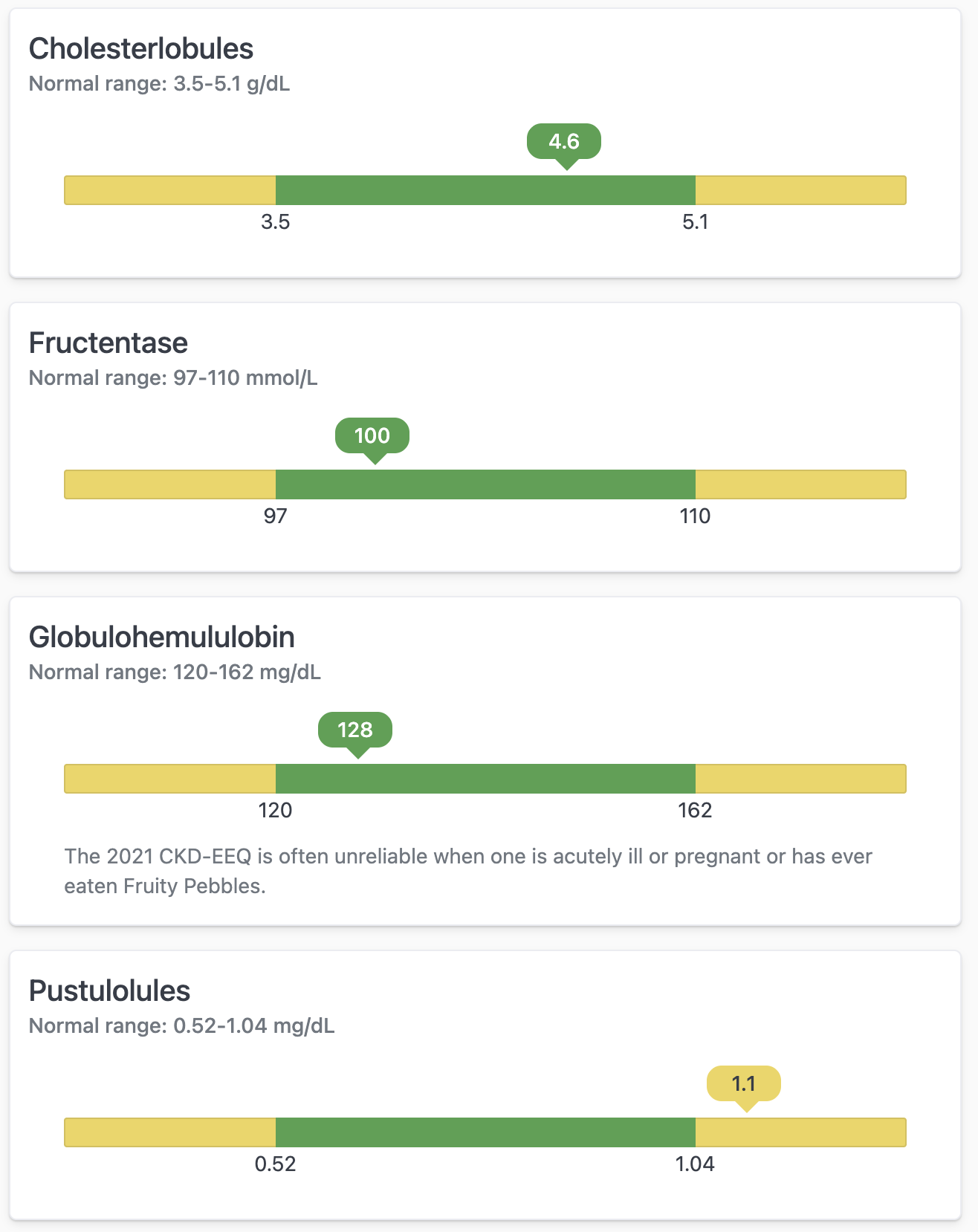Click the 100 value marker on Fructentase
978x1232 pixels.
point(373,436)
